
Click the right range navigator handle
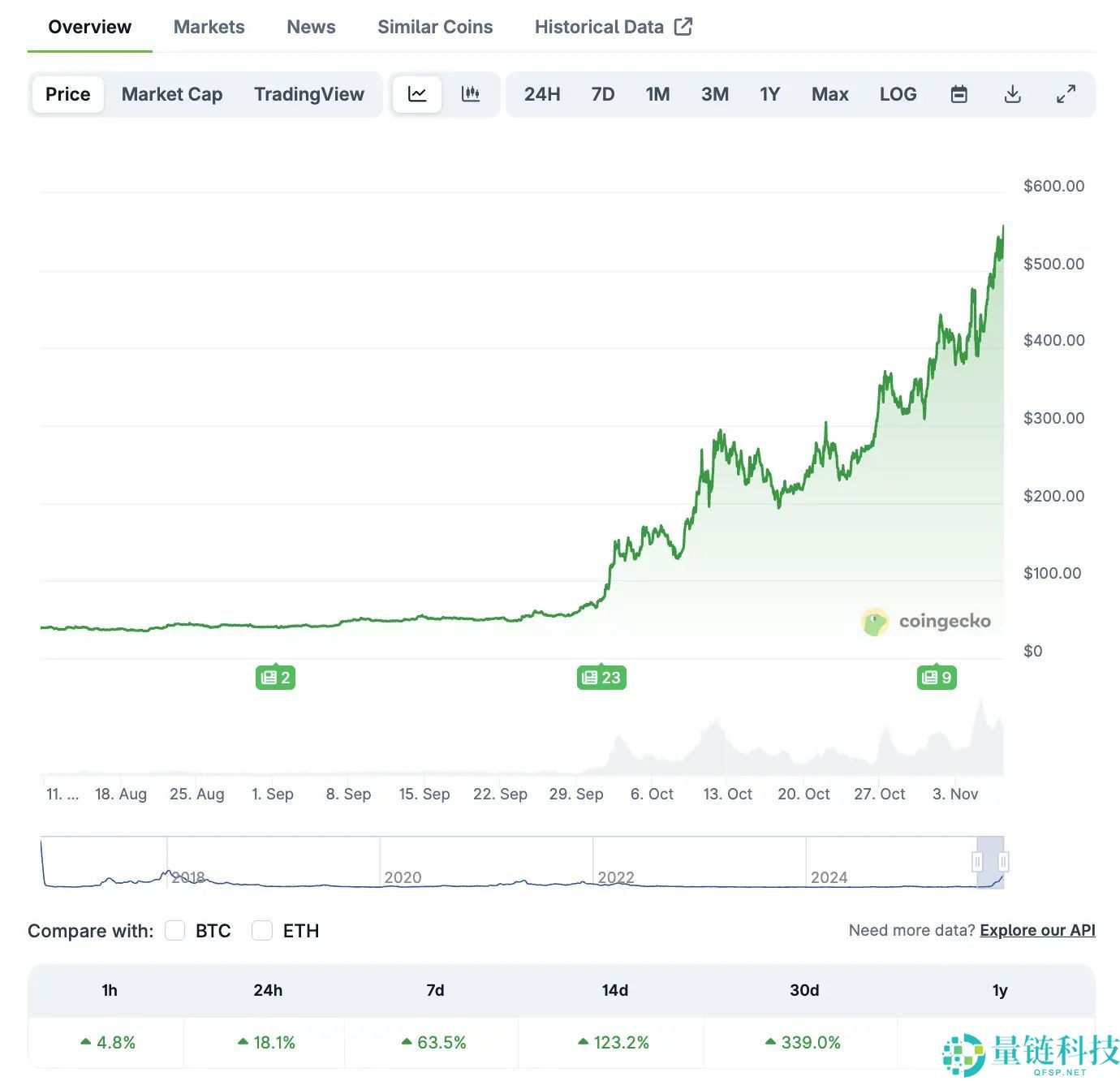(x=1003, y=861)
